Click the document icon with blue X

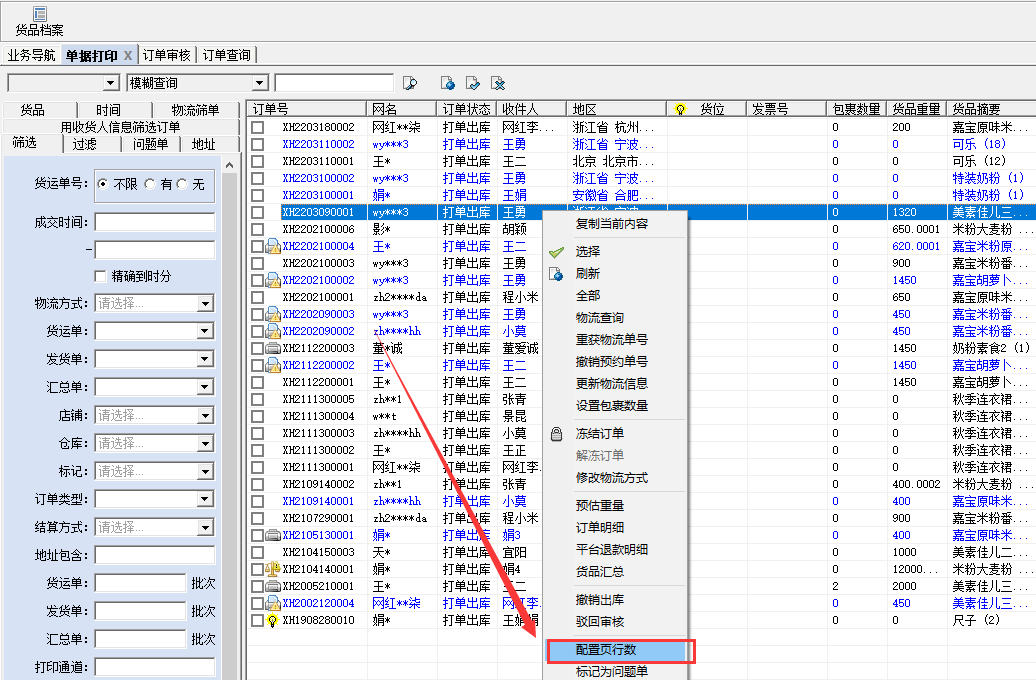(x=498, y=83)
